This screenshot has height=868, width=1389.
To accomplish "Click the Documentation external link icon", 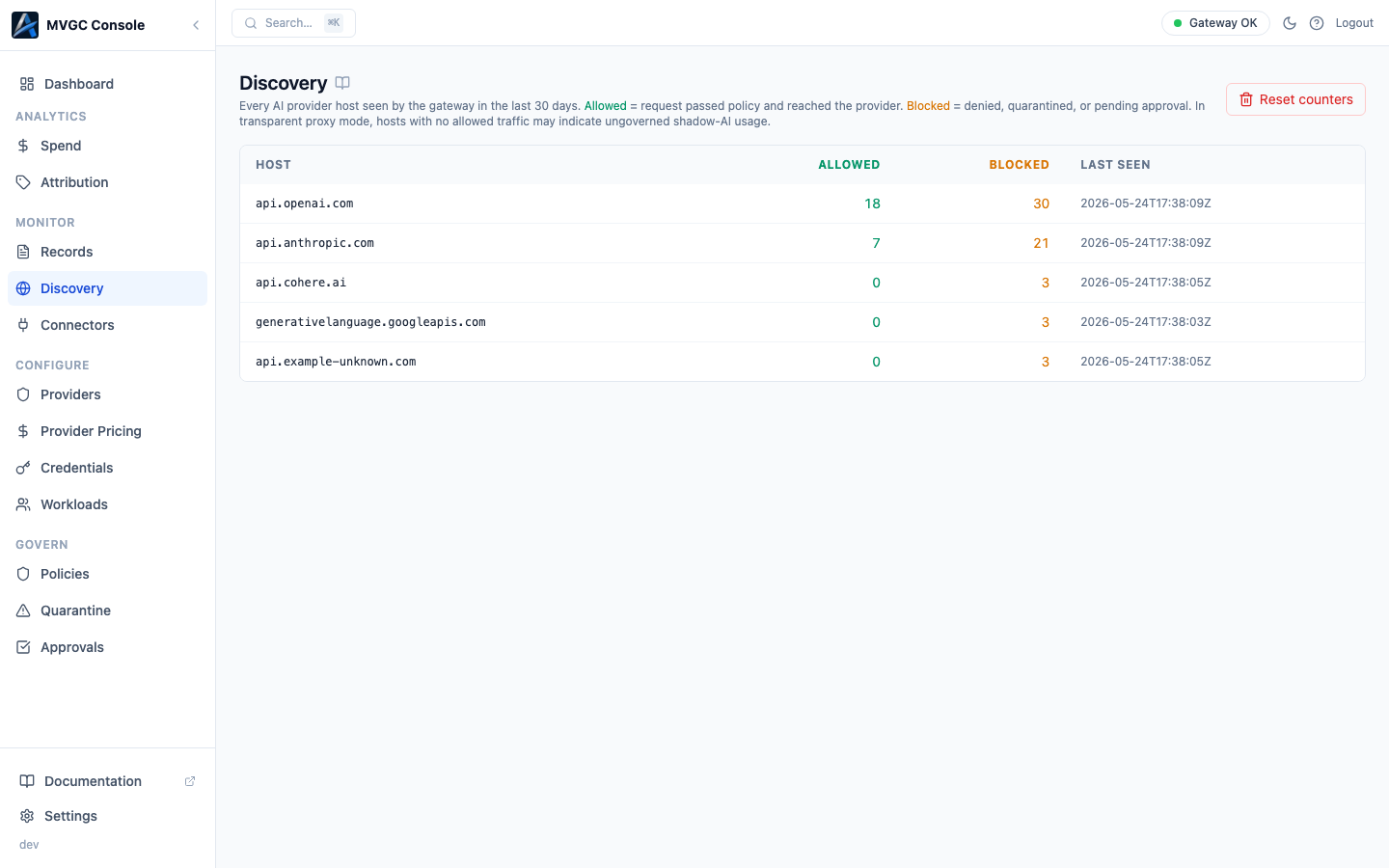I will click(190, 781).
